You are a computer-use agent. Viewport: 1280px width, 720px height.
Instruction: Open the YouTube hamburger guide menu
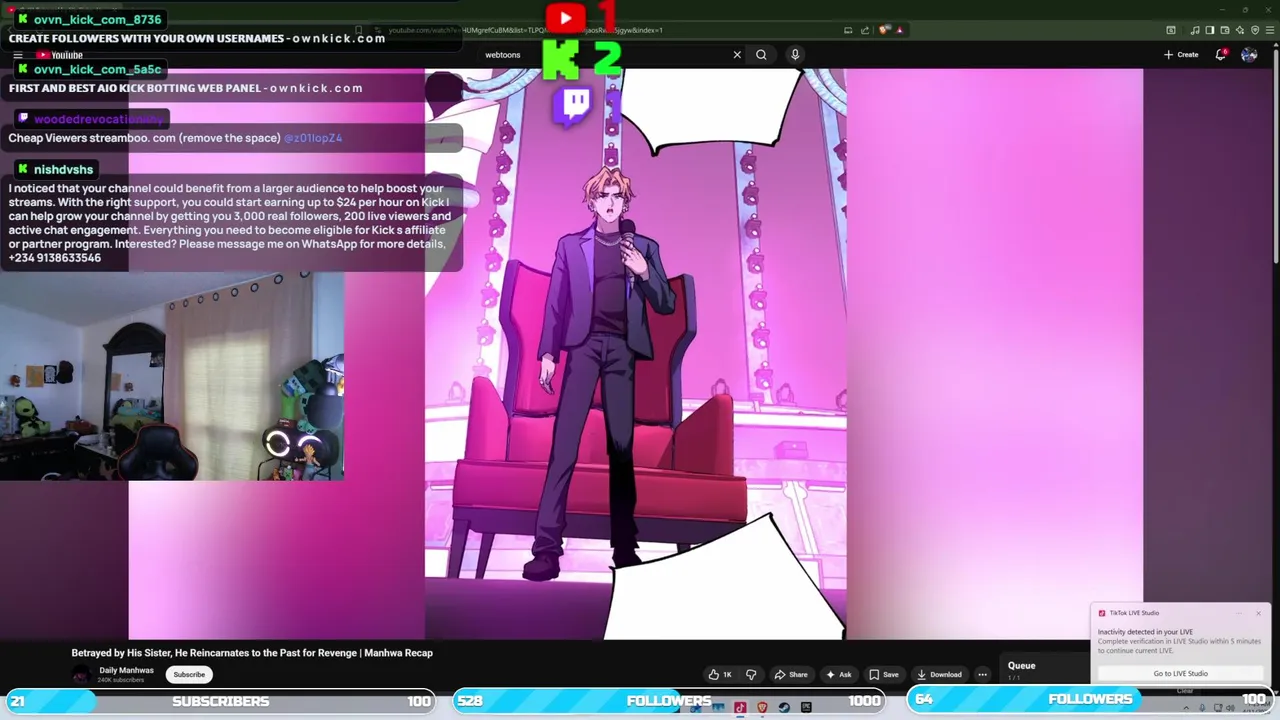pos(17,55)
